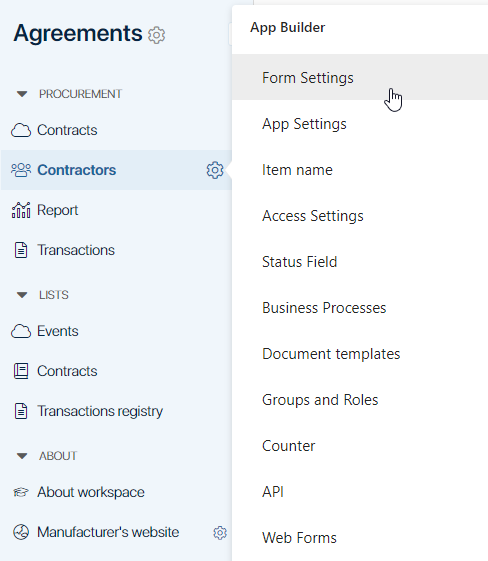
Task: Click the bar chart icon beside Report
Action: pos(21,210)
